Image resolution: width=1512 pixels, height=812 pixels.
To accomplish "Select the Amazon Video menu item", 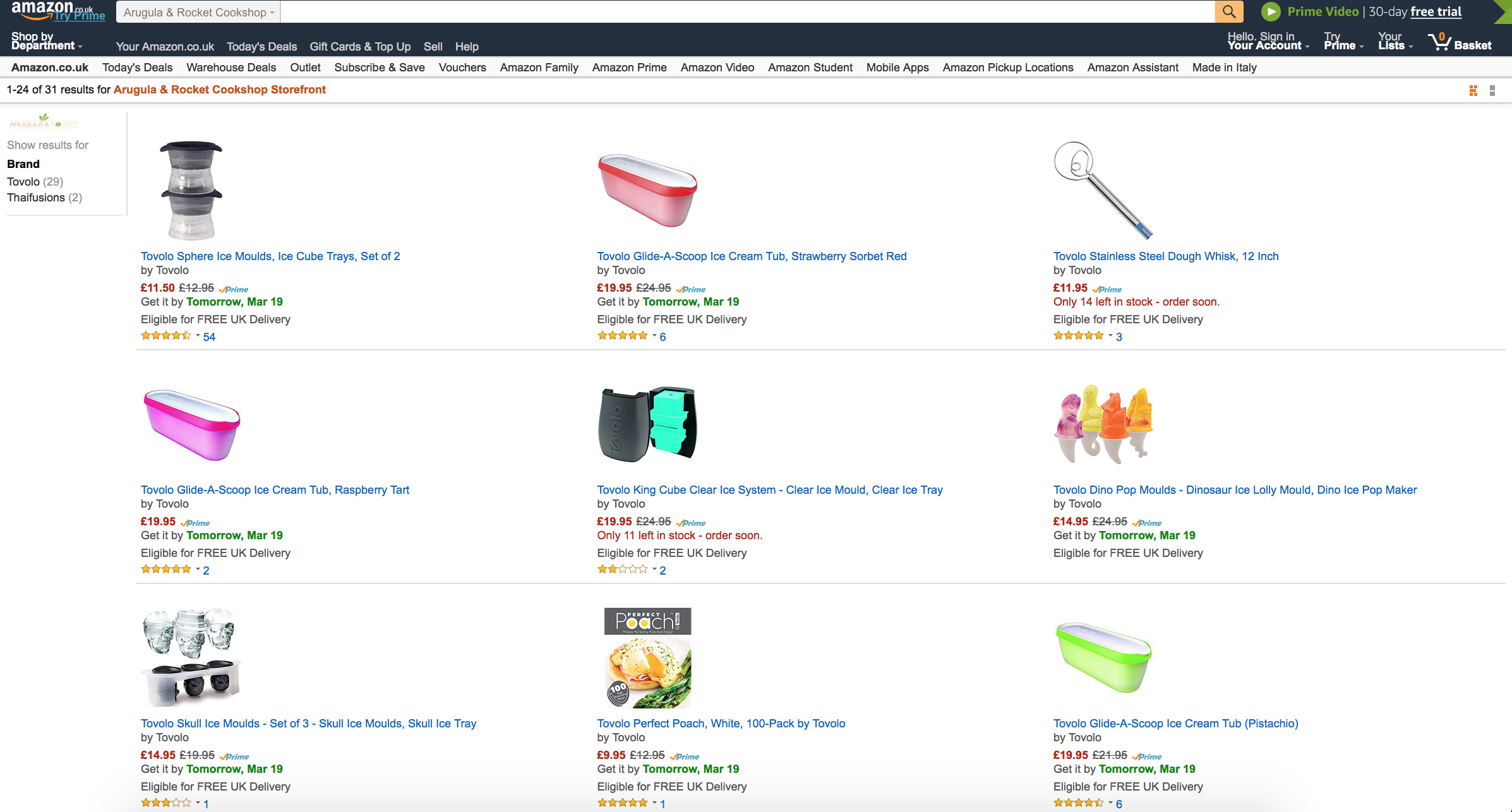I will (x=717, y=68).
